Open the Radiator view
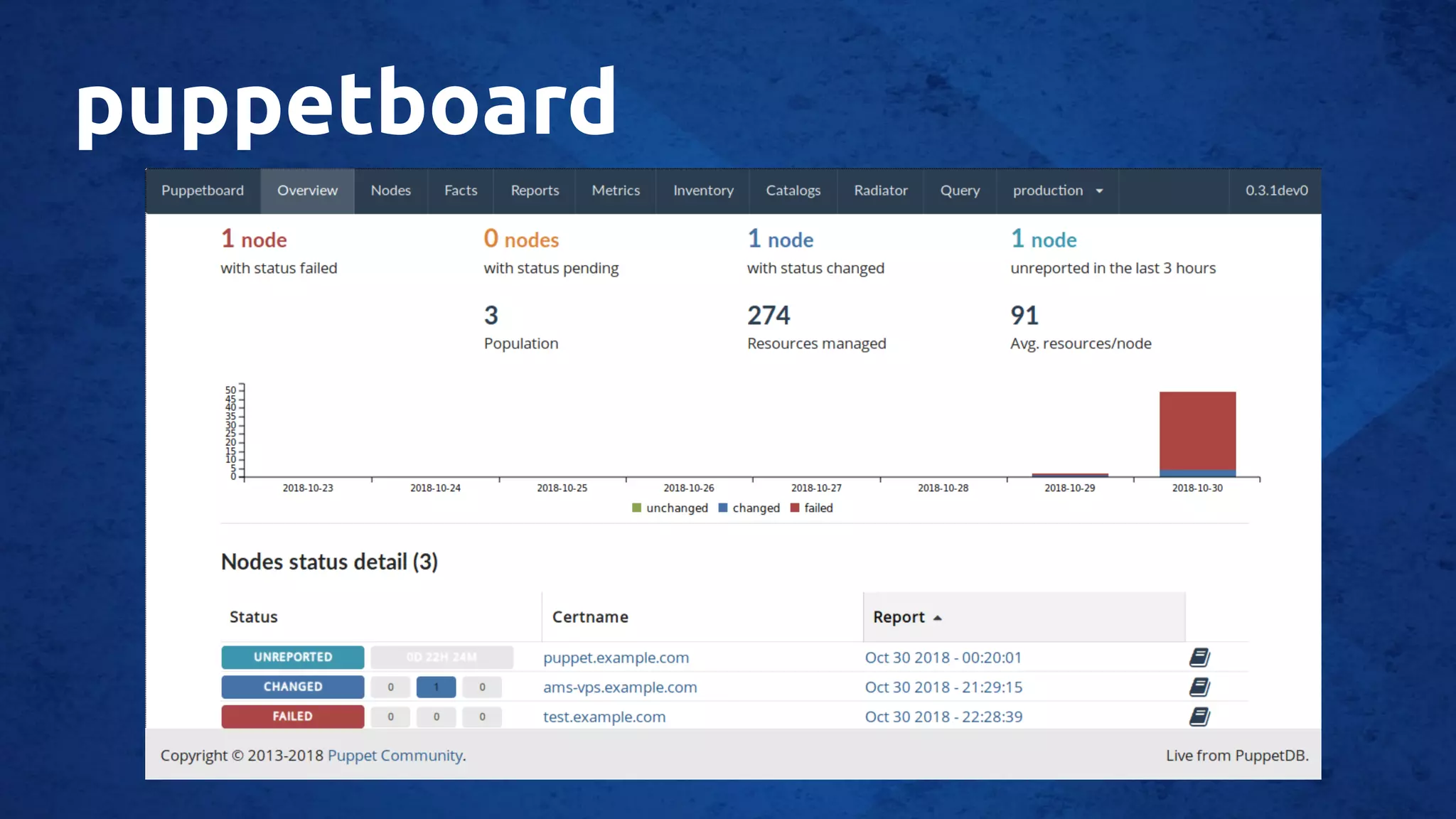The height and width of the screenshot is (819, 1456). pos(881,191)
